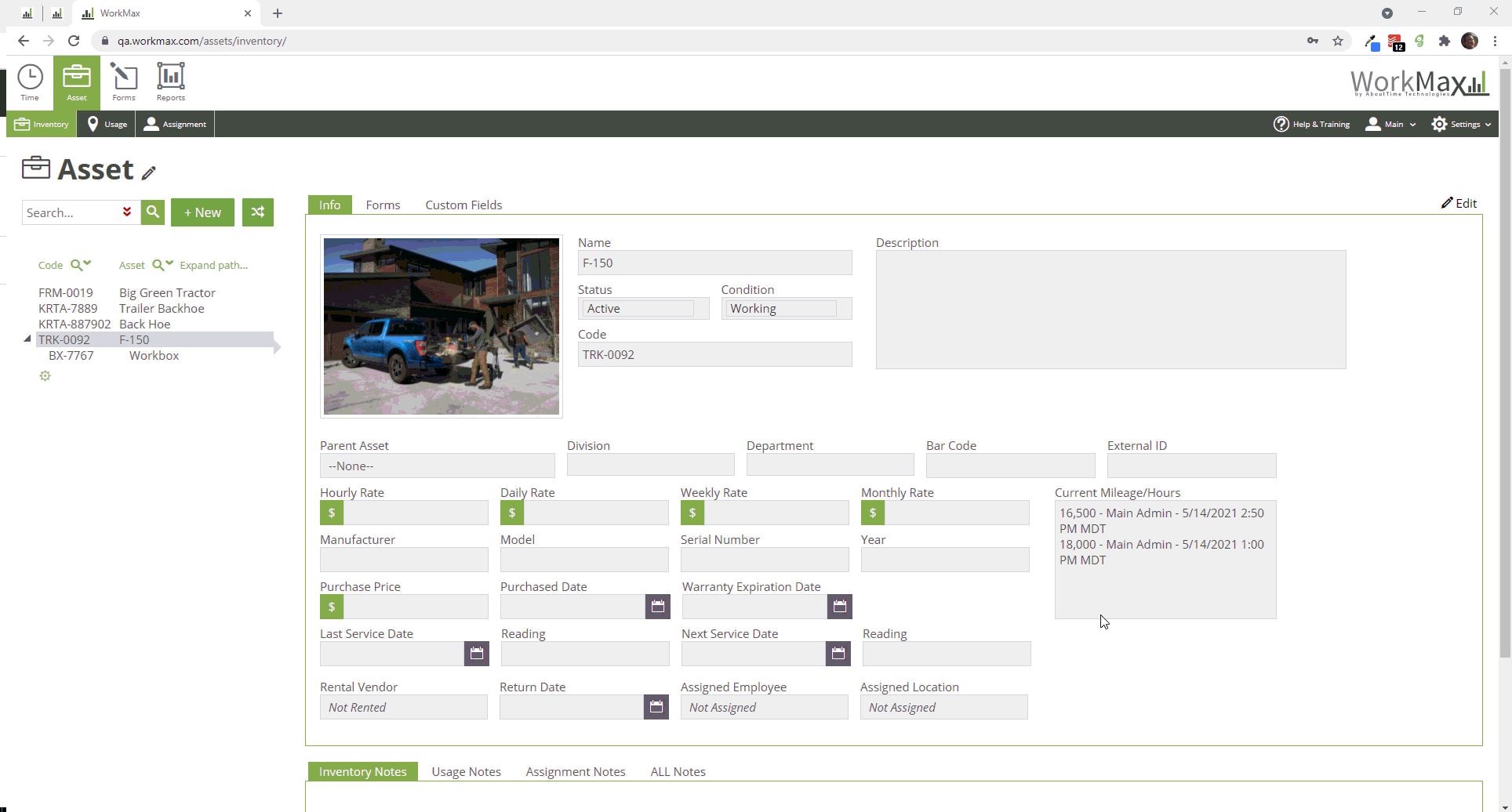The width and height of the screenshot is (1512, 812).
Task: Collapse the TRK-0092 tree node
Action: (x=27, y=339)
